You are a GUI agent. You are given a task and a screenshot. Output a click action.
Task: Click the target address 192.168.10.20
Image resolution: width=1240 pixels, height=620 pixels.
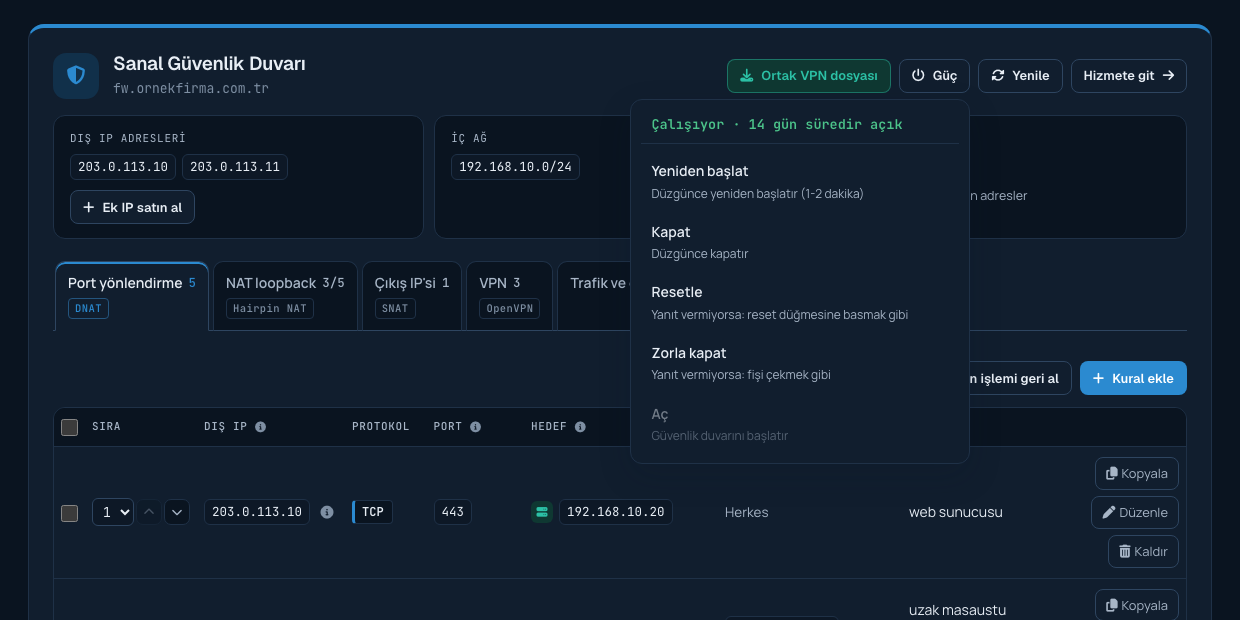point(615,512)
